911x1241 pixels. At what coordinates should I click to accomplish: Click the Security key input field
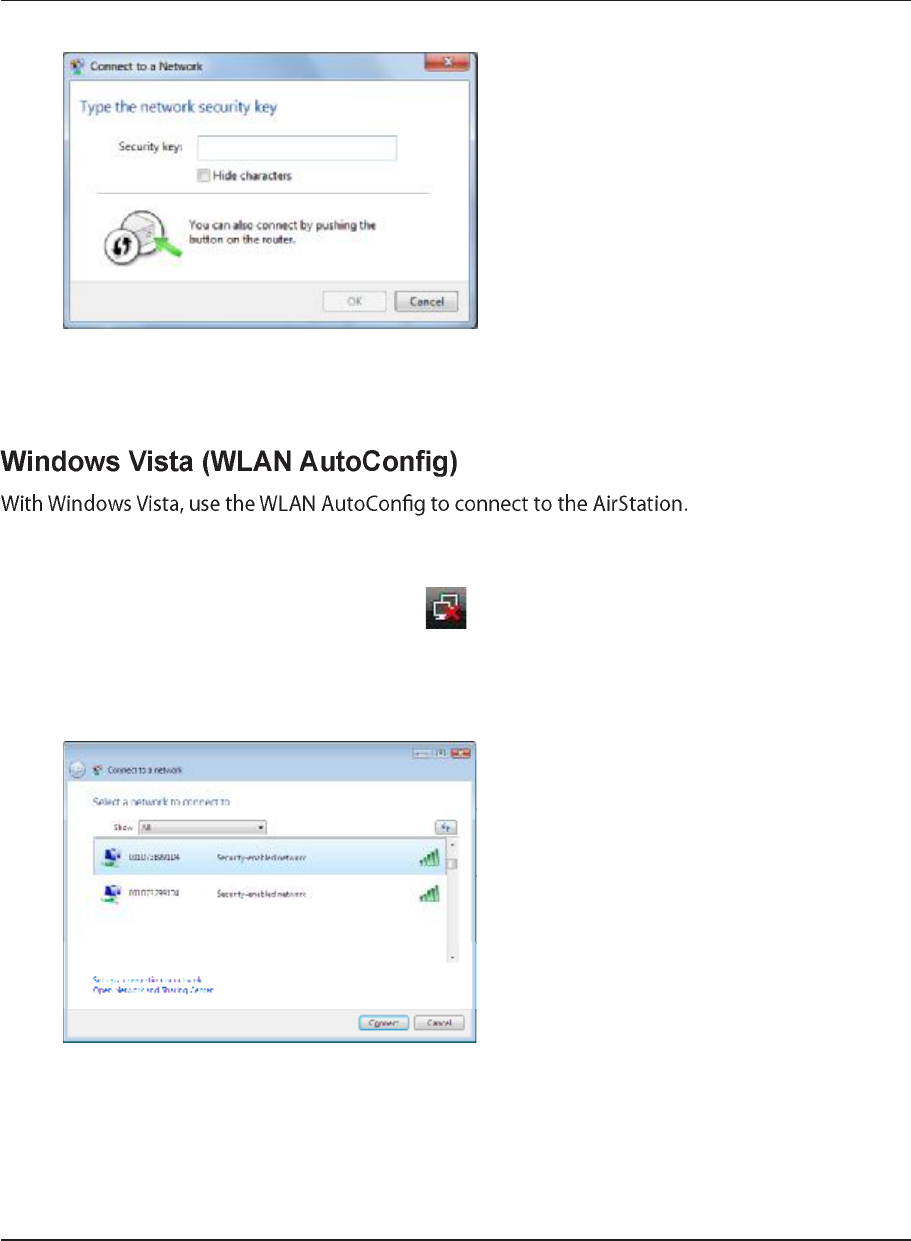tap(297, 148)
